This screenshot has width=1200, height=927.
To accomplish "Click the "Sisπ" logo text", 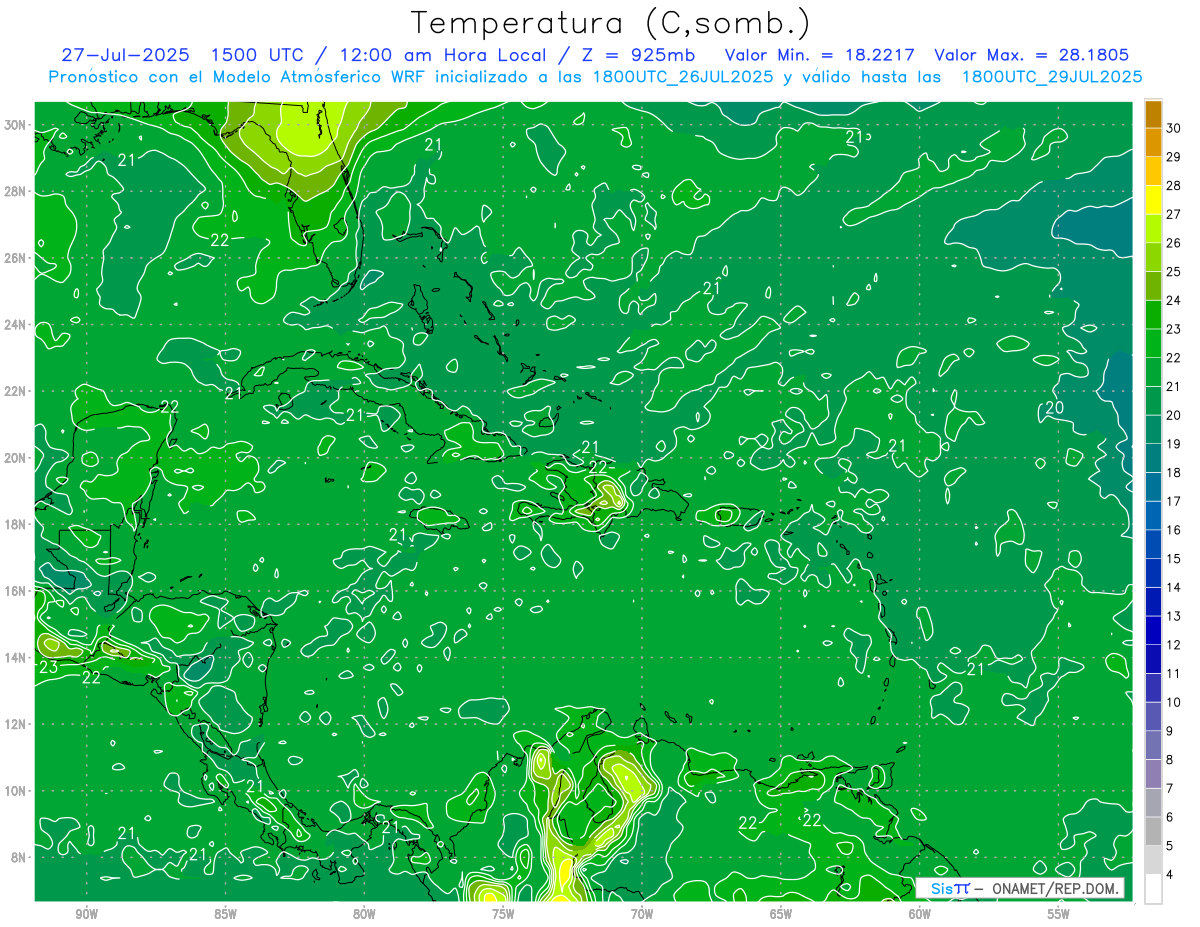I will [950, 888].
